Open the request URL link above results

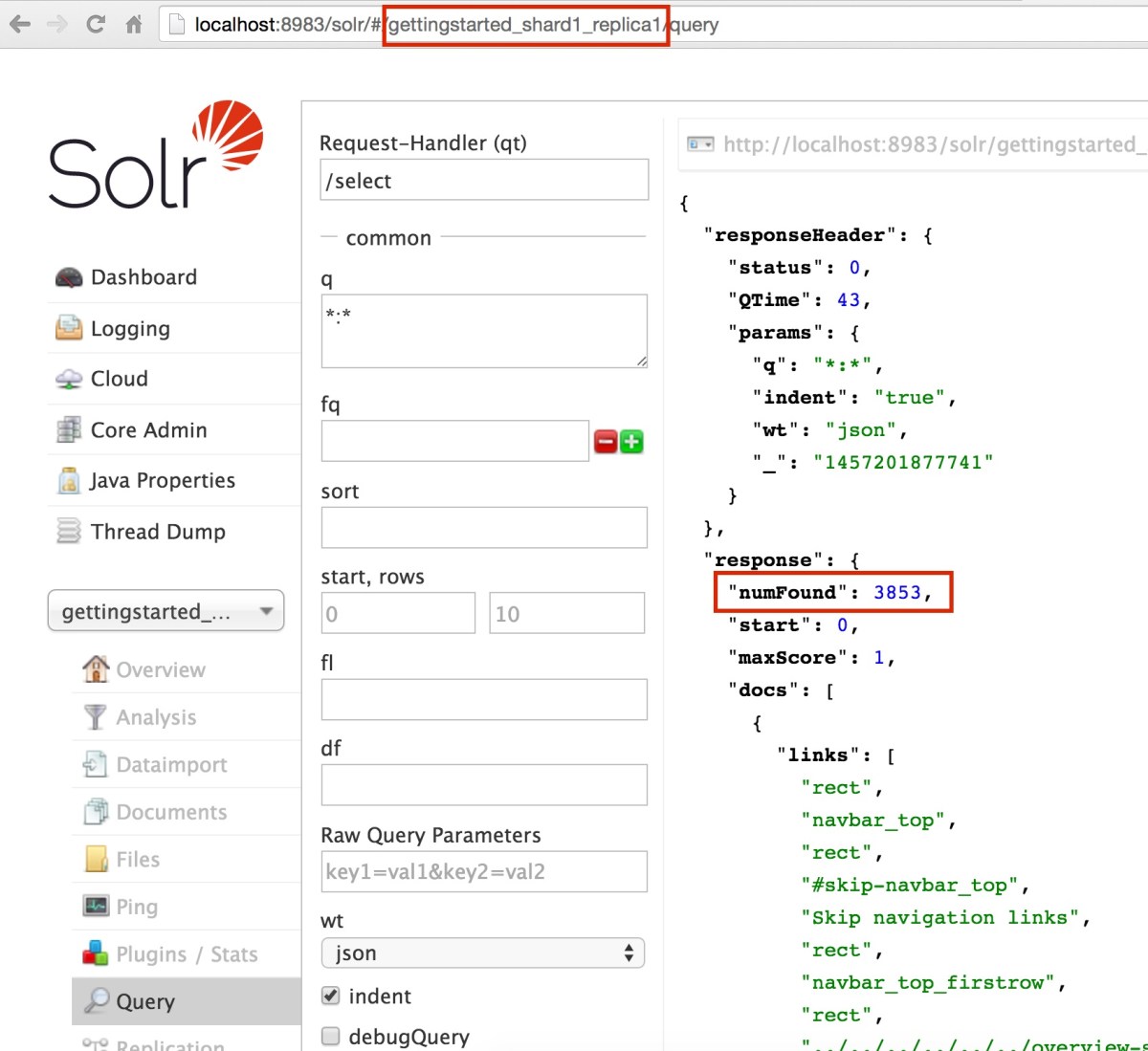(x=928, y=144)
